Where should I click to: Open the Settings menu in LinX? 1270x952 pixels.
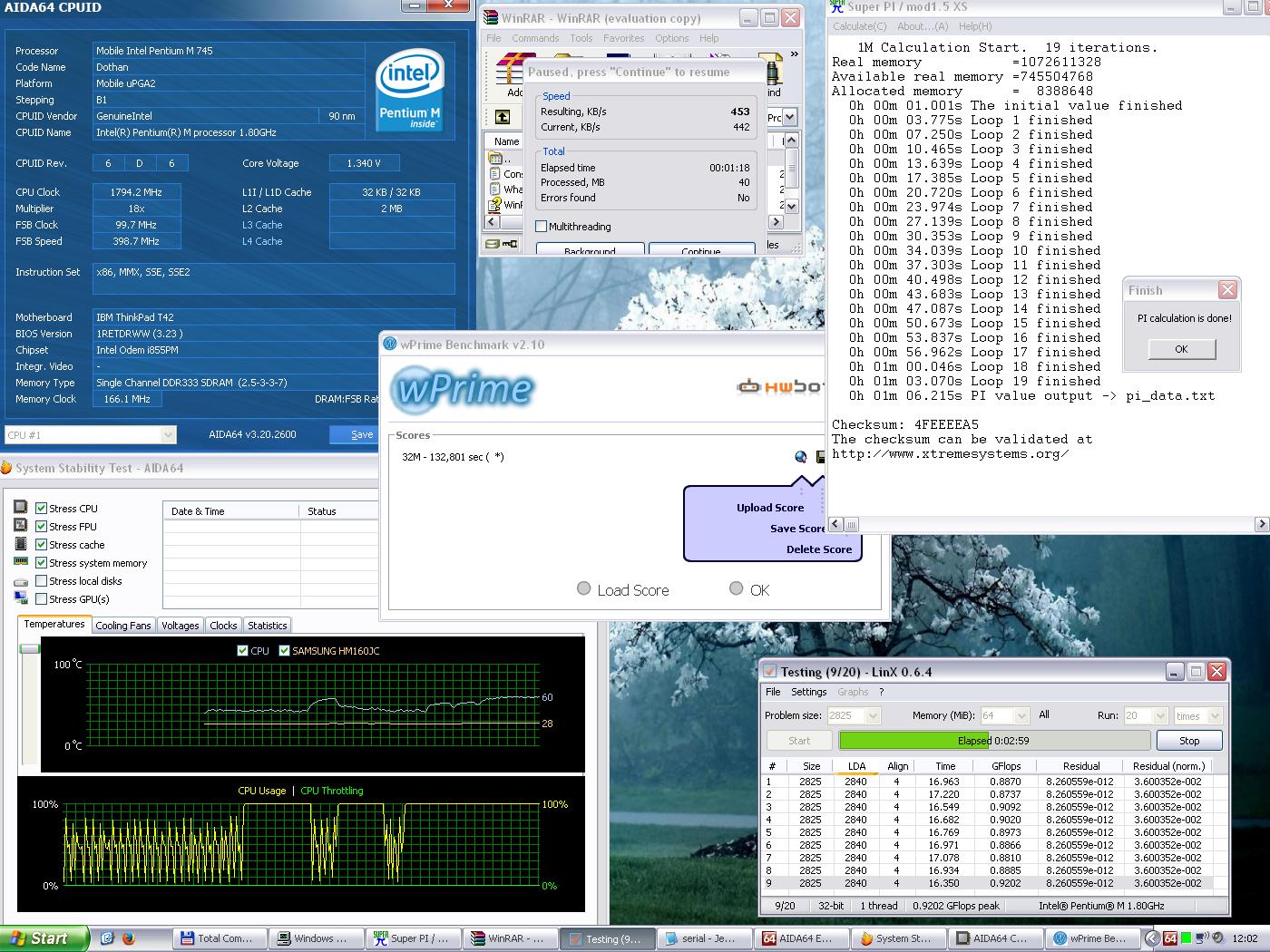point(808,692)
